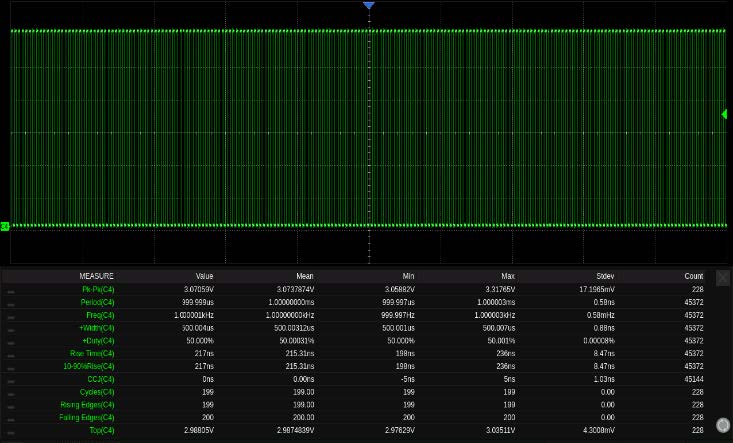Click the C4 channel ground indicator

tap(5, 226)
